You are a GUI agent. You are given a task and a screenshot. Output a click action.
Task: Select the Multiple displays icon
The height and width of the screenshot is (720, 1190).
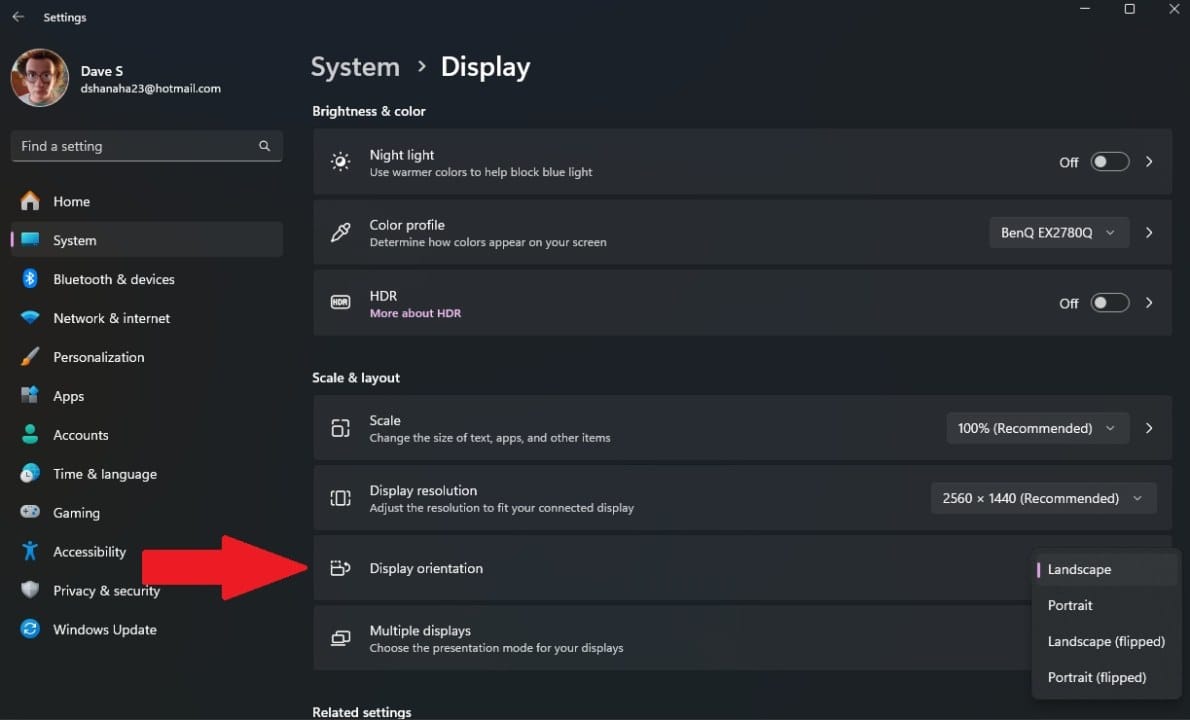(x=340, y=638)
